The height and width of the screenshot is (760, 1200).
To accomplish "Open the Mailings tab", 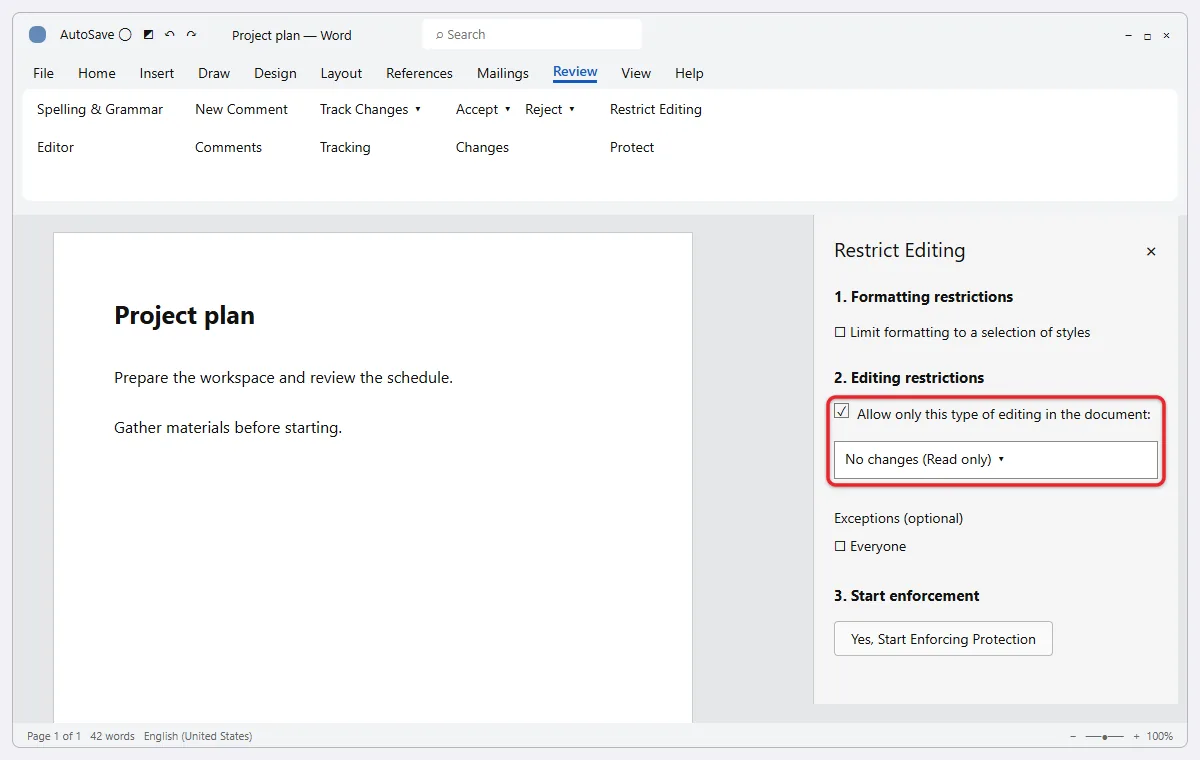I will tap(503, 73).
